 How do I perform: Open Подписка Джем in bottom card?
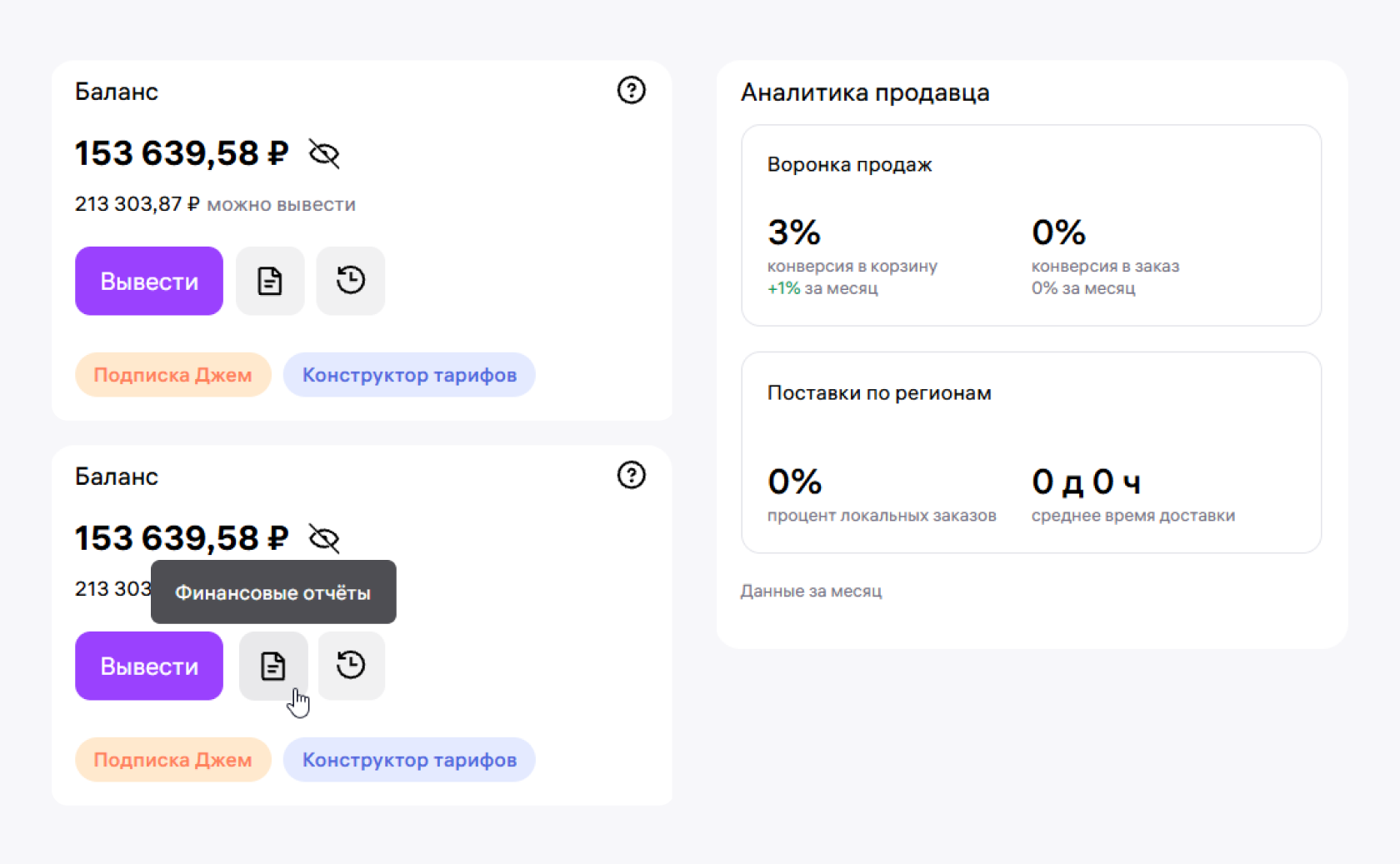[x=172, y=760]
